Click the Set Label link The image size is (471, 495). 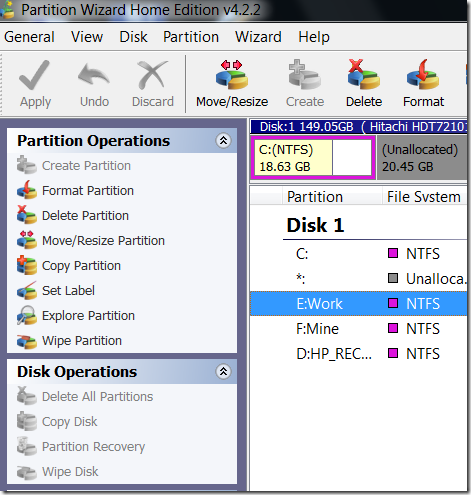[x=68, y=291]
